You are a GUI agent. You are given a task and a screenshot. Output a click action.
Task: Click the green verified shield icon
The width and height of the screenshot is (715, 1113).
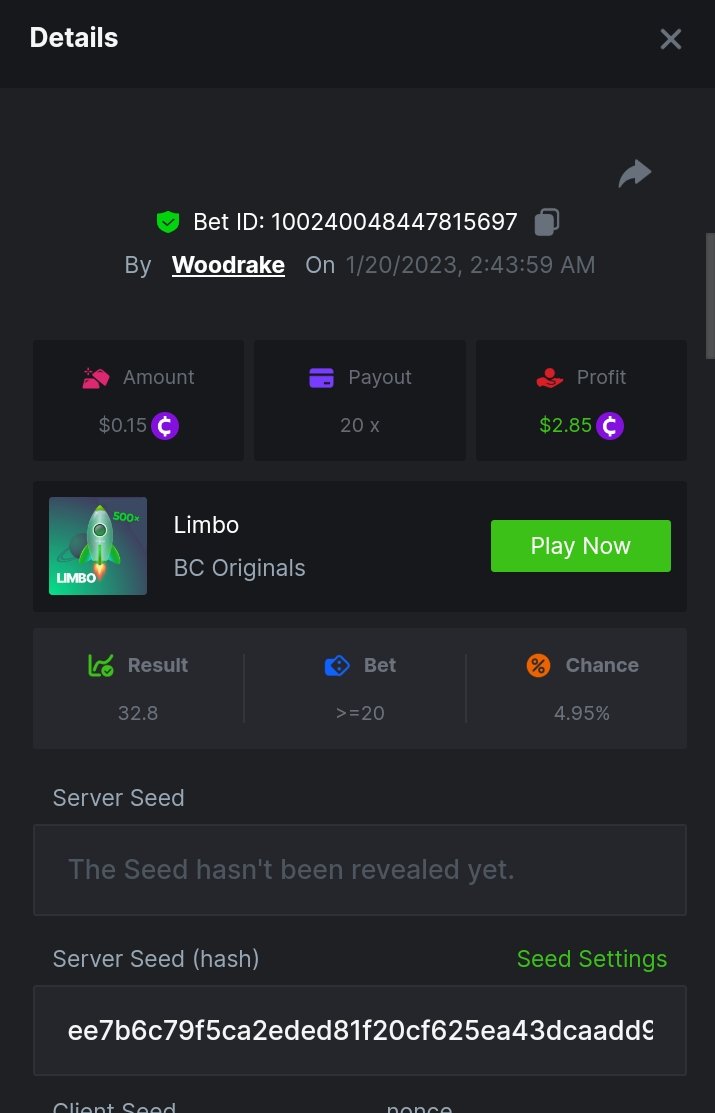pos(167,221)
